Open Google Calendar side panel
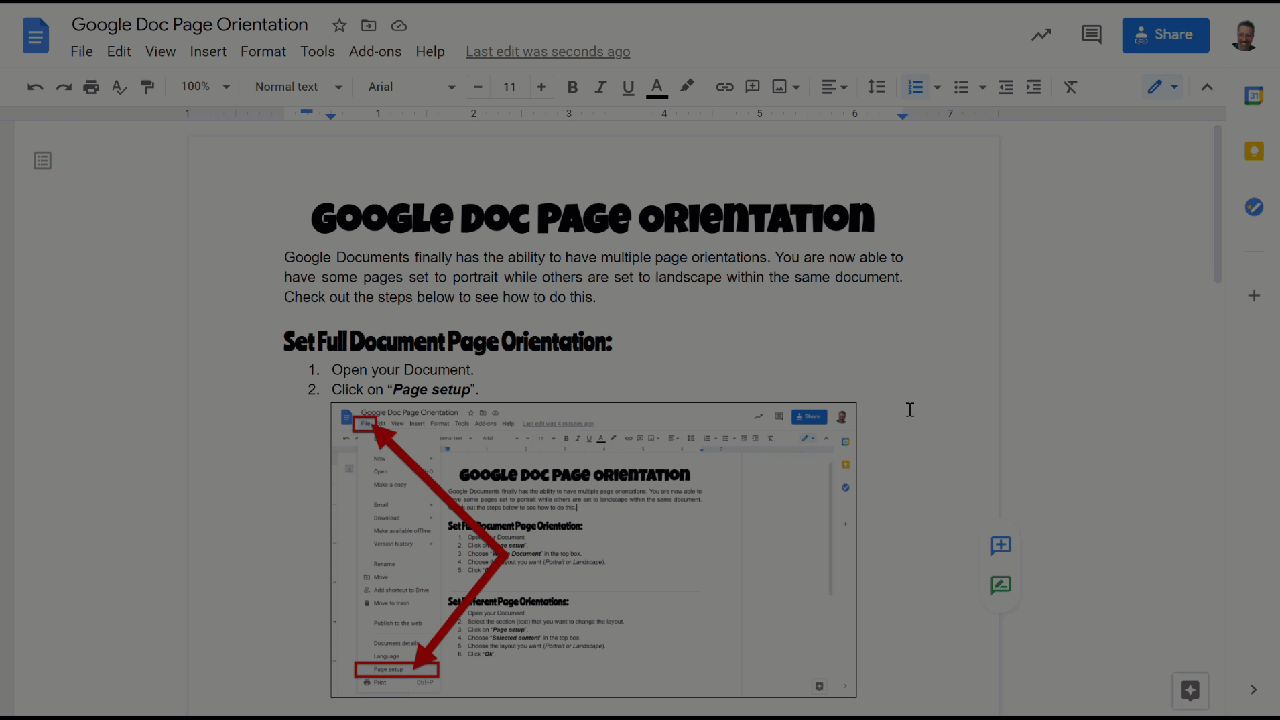Image resolution: width=1280 pixels, height=720 pixels. point(1253,96)
